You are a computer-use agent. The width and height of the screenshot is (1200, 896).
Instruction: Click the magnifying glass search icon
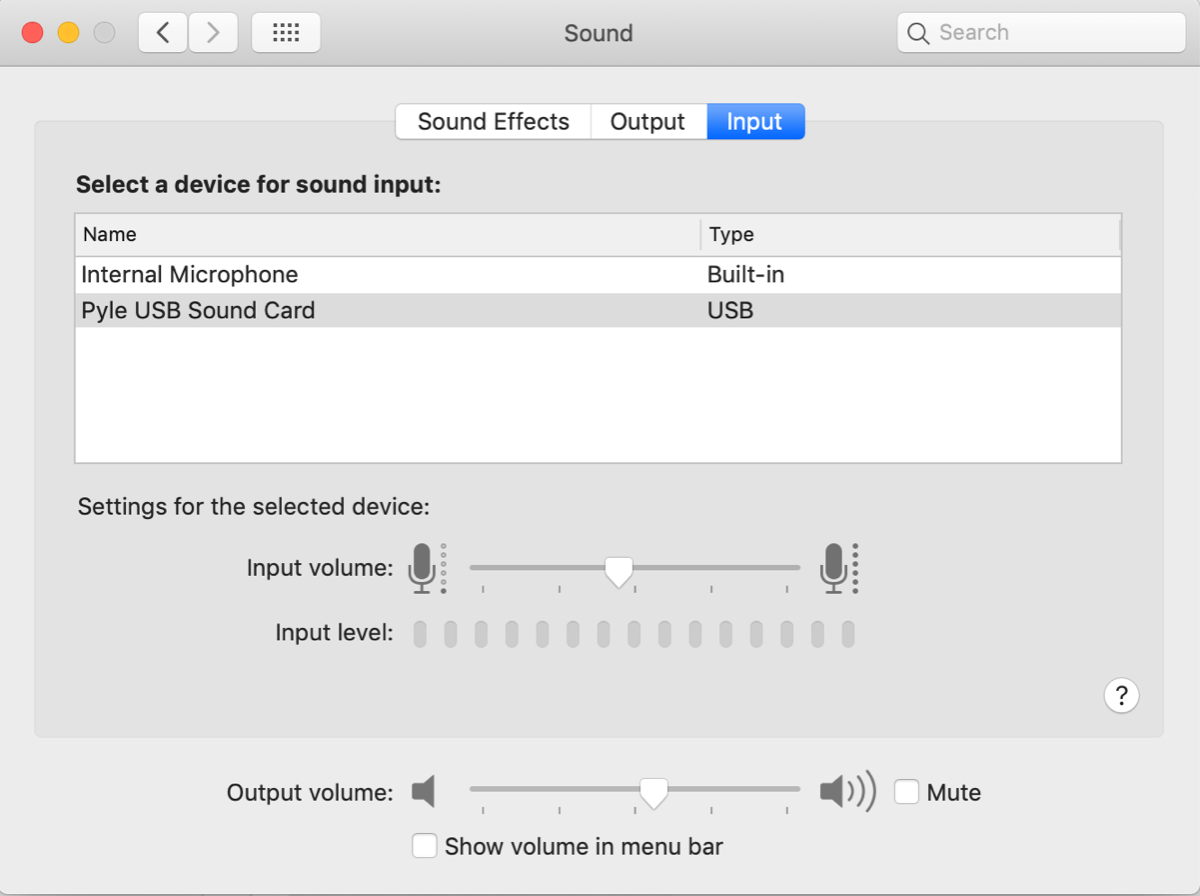pyautogui.click(x=918, y=33)
